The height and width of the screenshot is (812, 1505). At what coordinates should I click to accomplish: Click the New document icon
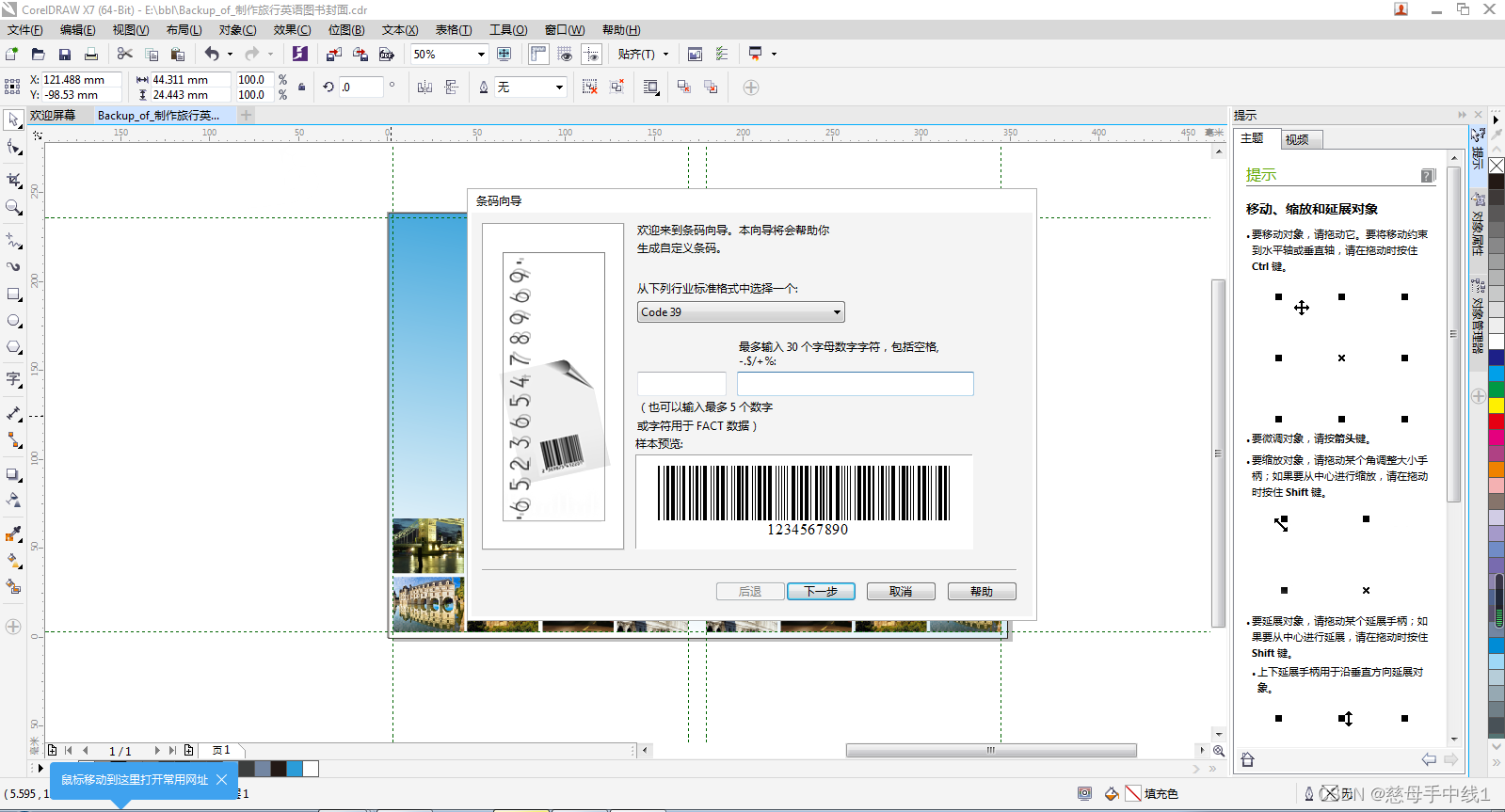[12, 55]
